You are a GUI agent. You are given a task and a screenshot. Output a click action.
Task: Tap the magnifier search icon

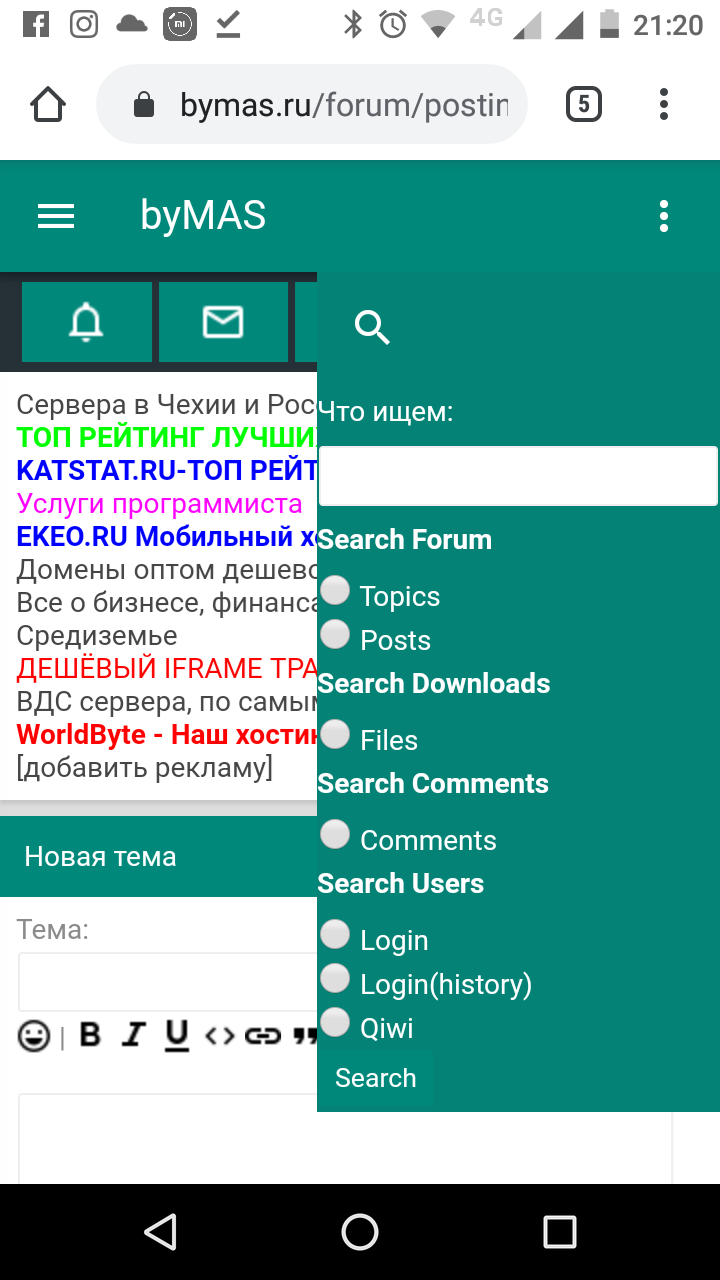click(x=372, y=327)
